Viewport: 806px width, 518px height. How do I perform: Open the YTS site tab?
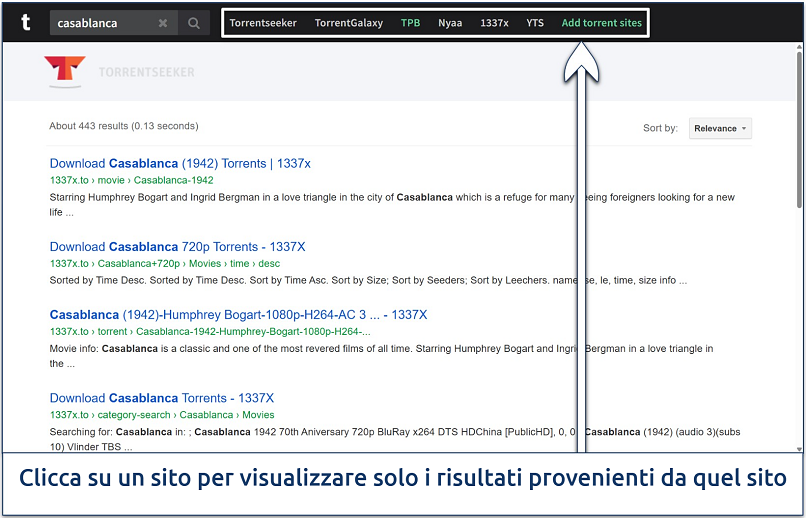[535, 23]
